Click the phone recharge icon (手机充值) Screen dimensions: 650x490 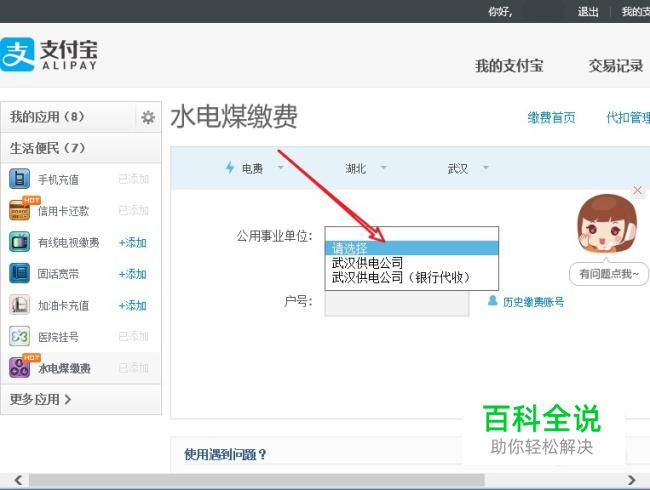(x=19, y=179)
